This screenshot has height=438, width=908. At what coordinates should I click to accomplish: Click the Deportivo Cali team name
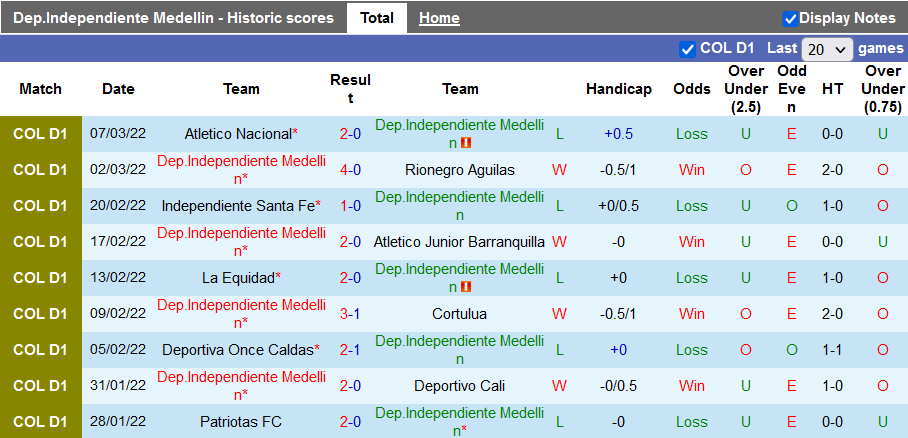[460, 386]
